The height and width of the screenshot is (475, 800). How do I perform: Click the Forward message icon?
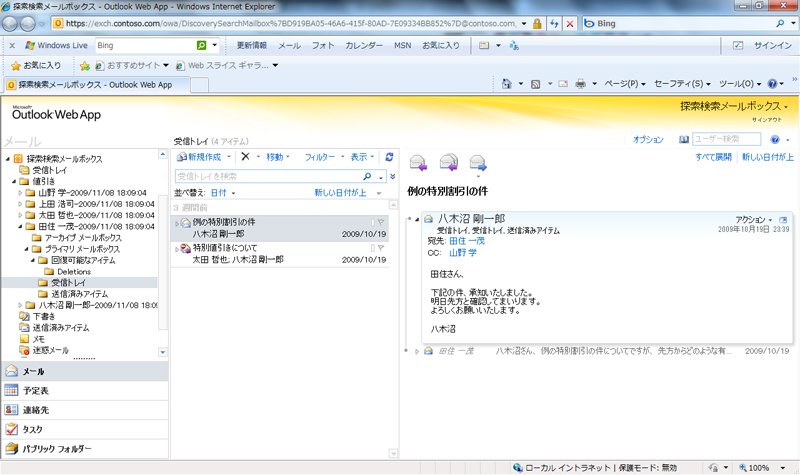[478, 163]
